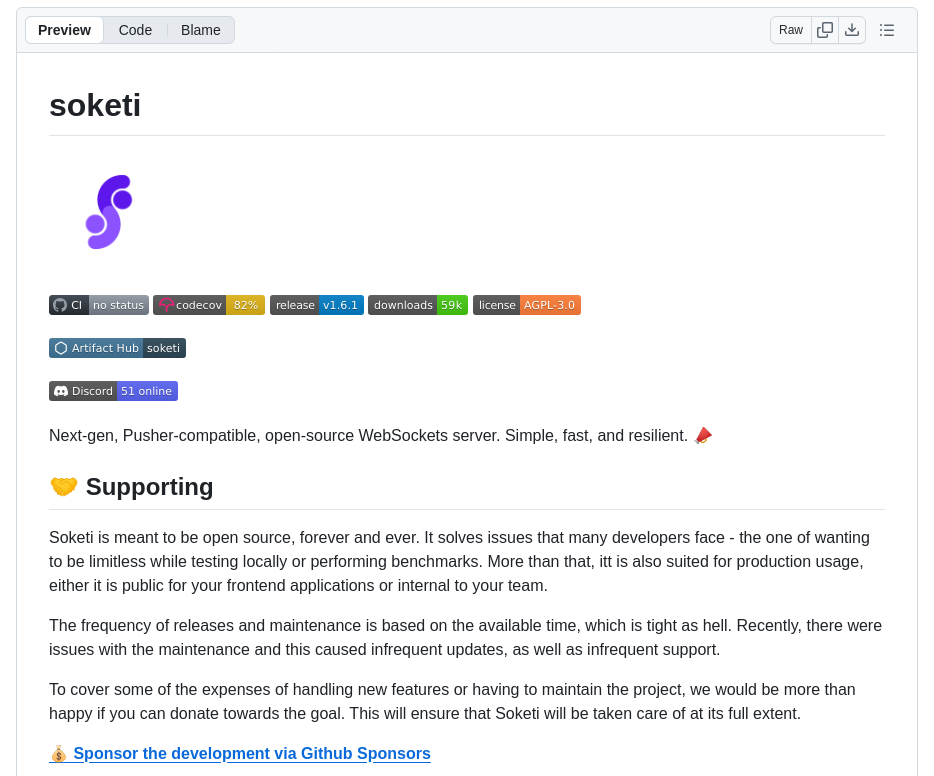
Task: Copy raw file contents icon
Action: pos(825,30)
